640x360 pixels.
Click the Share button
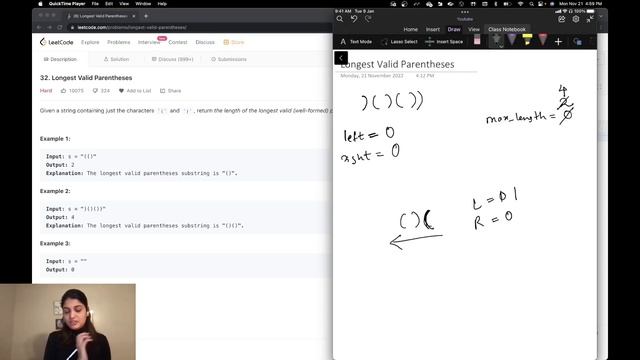pyautogui.click(x=171, y=91)
